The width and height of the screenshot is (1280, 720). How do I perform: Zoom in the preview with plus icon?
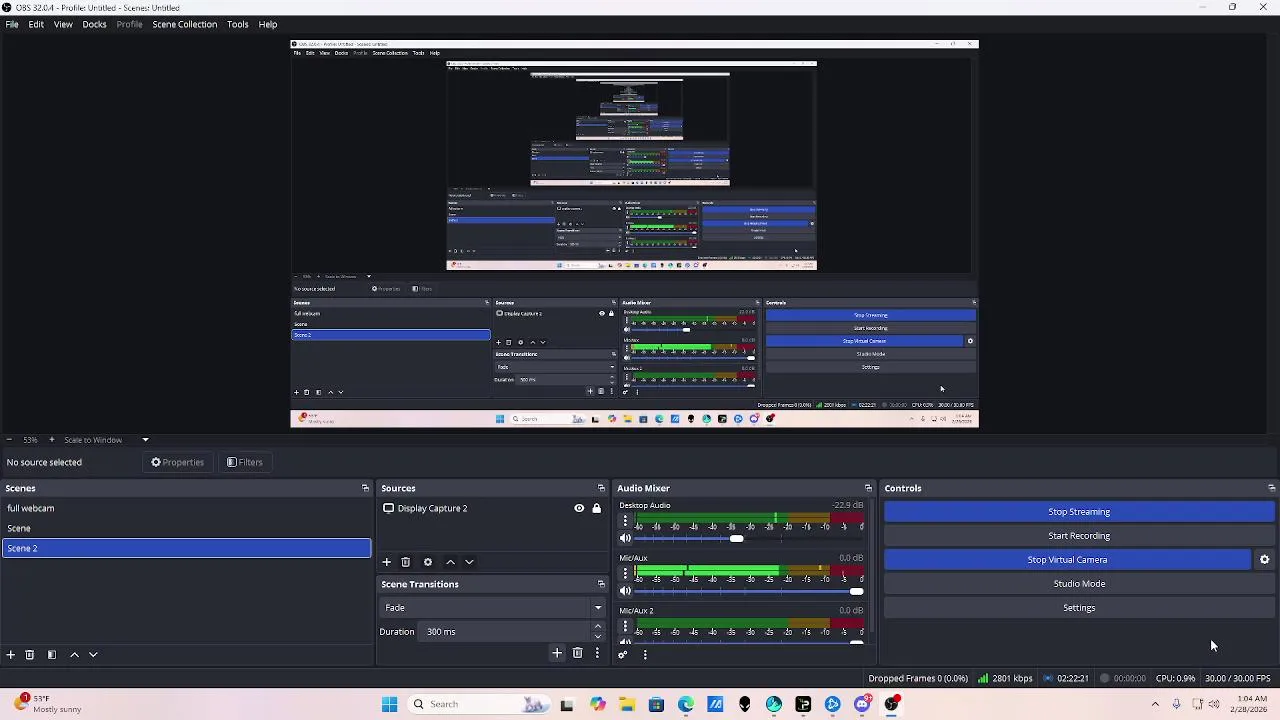pyautogui.click(x=52, y=440)
